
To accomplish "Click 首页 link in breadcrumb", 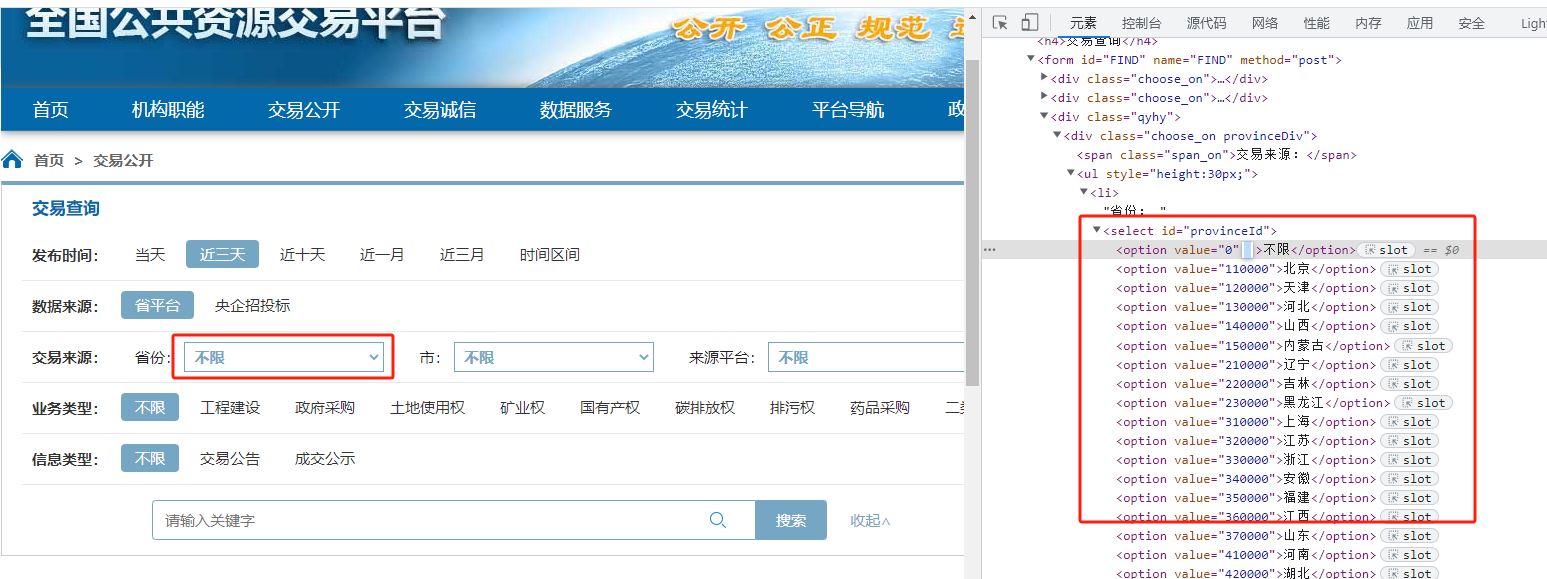I will 49,160.
